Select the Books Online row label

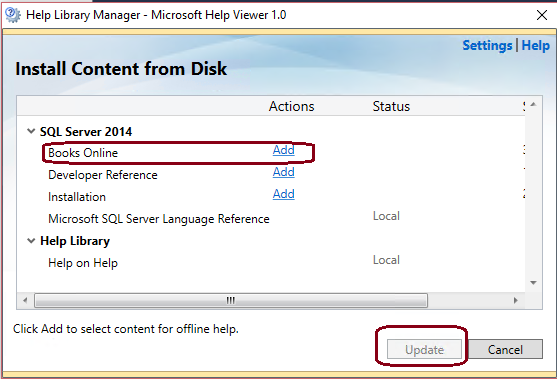tap(83, 153)
